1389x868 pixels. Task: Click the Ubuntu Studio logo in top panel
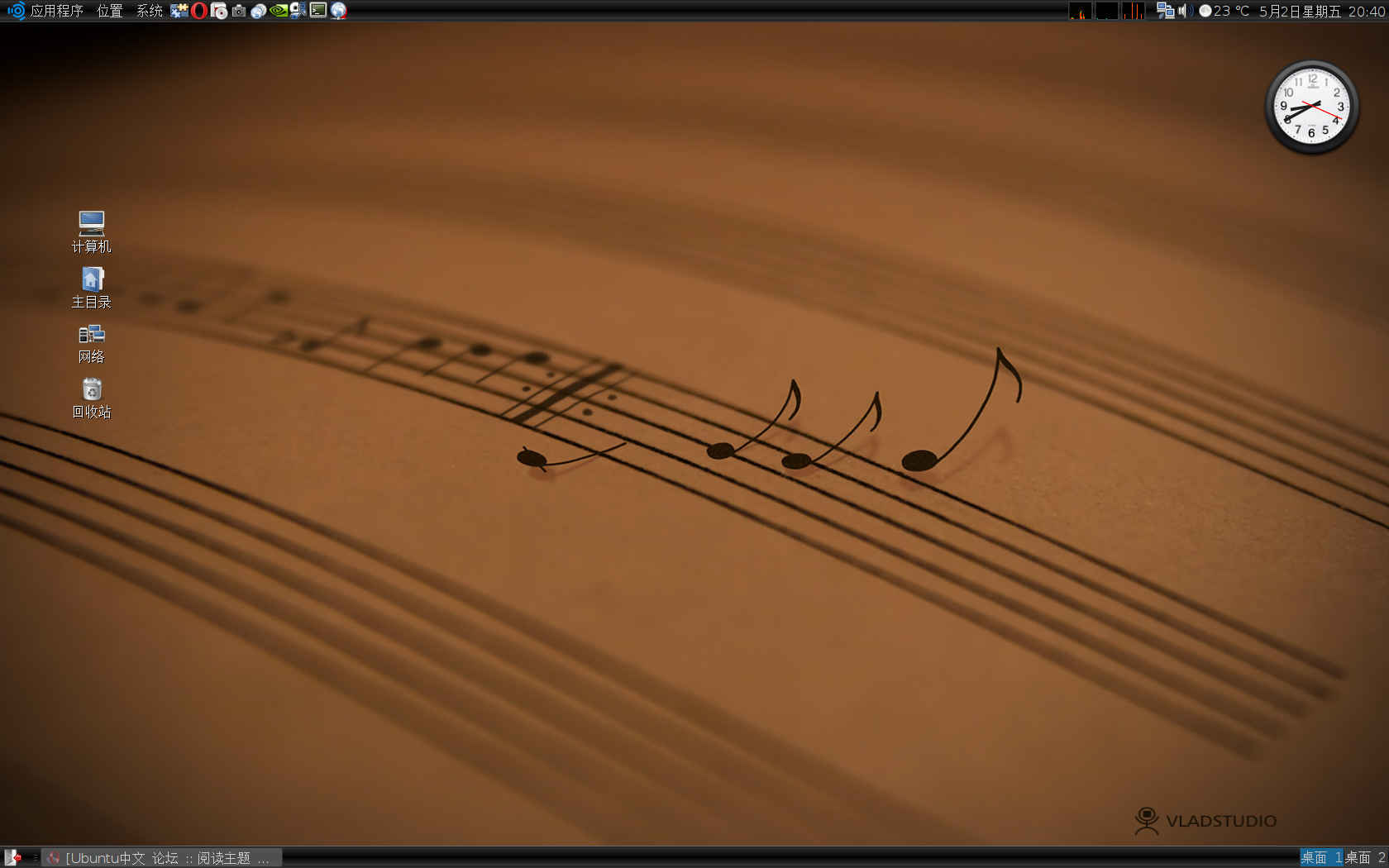16,11
